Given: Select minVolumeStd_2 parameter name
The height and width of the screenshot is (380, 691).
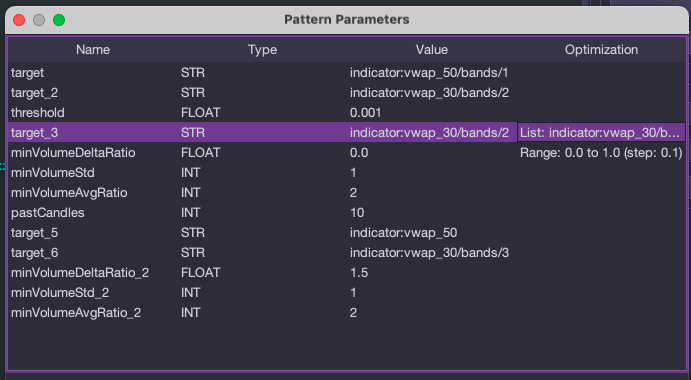Looking at the screenshot, I should point(59,292).
